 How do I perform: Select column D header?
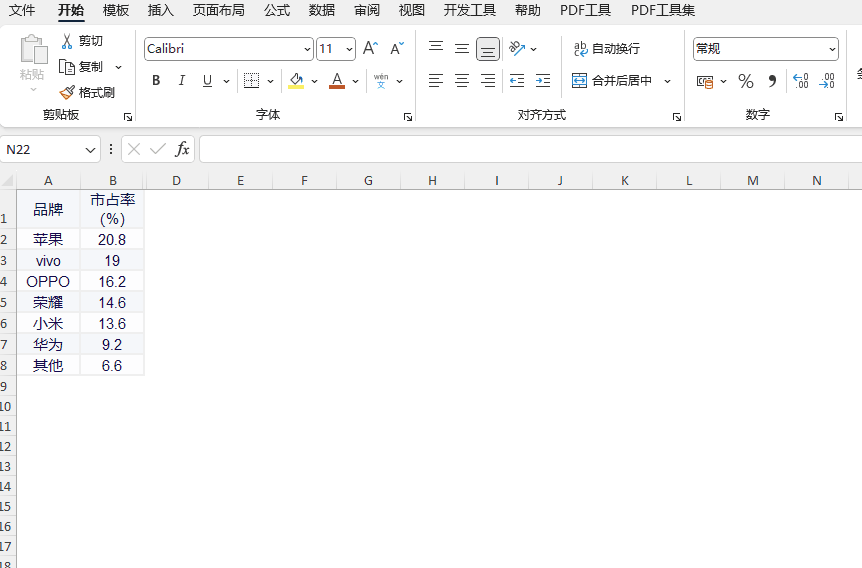coord(176,181)
